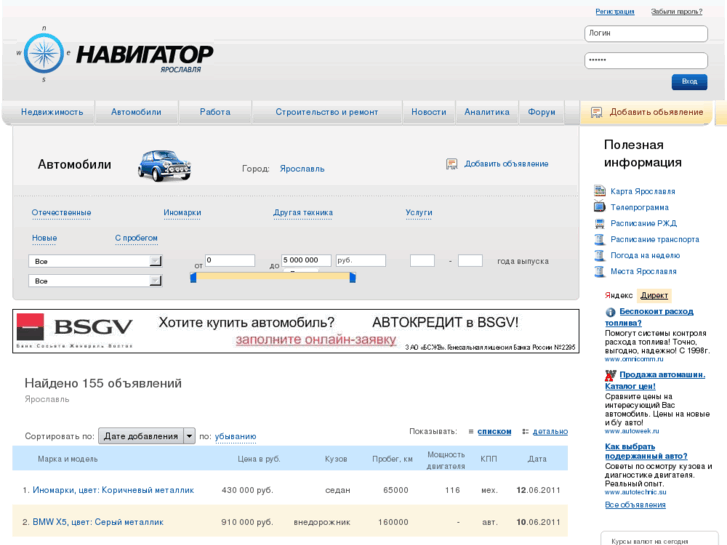Image resolution: width=727 pixels, height=545 pixels.
Task: Click the Вход login button
Action: [689, 82]
